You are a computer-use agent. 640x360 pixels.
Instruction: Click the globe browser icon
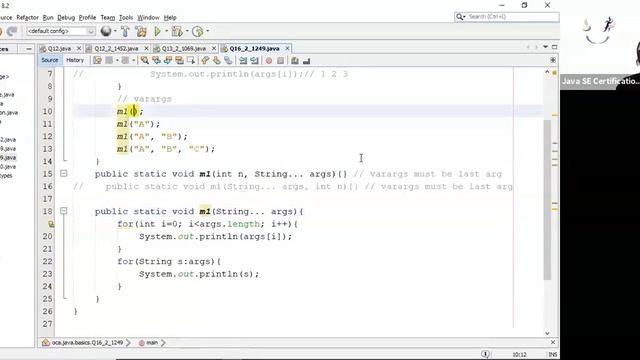coord(106,31)
